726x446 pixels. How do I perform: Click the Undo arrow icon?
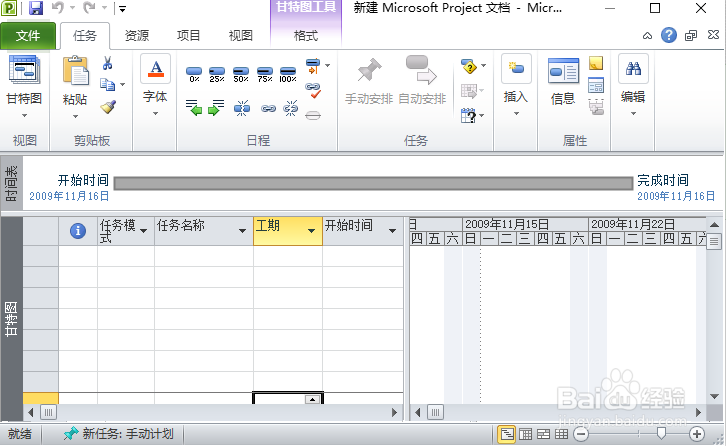(57, 7)
